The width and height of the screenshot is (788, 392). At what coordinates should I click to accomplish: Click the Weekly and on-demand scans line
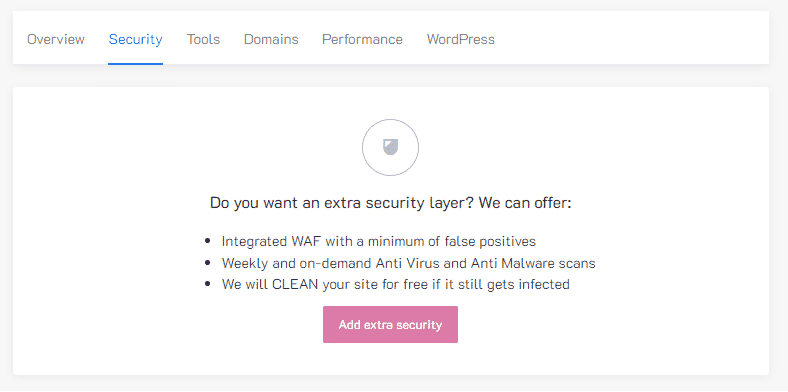pos(408,263)
